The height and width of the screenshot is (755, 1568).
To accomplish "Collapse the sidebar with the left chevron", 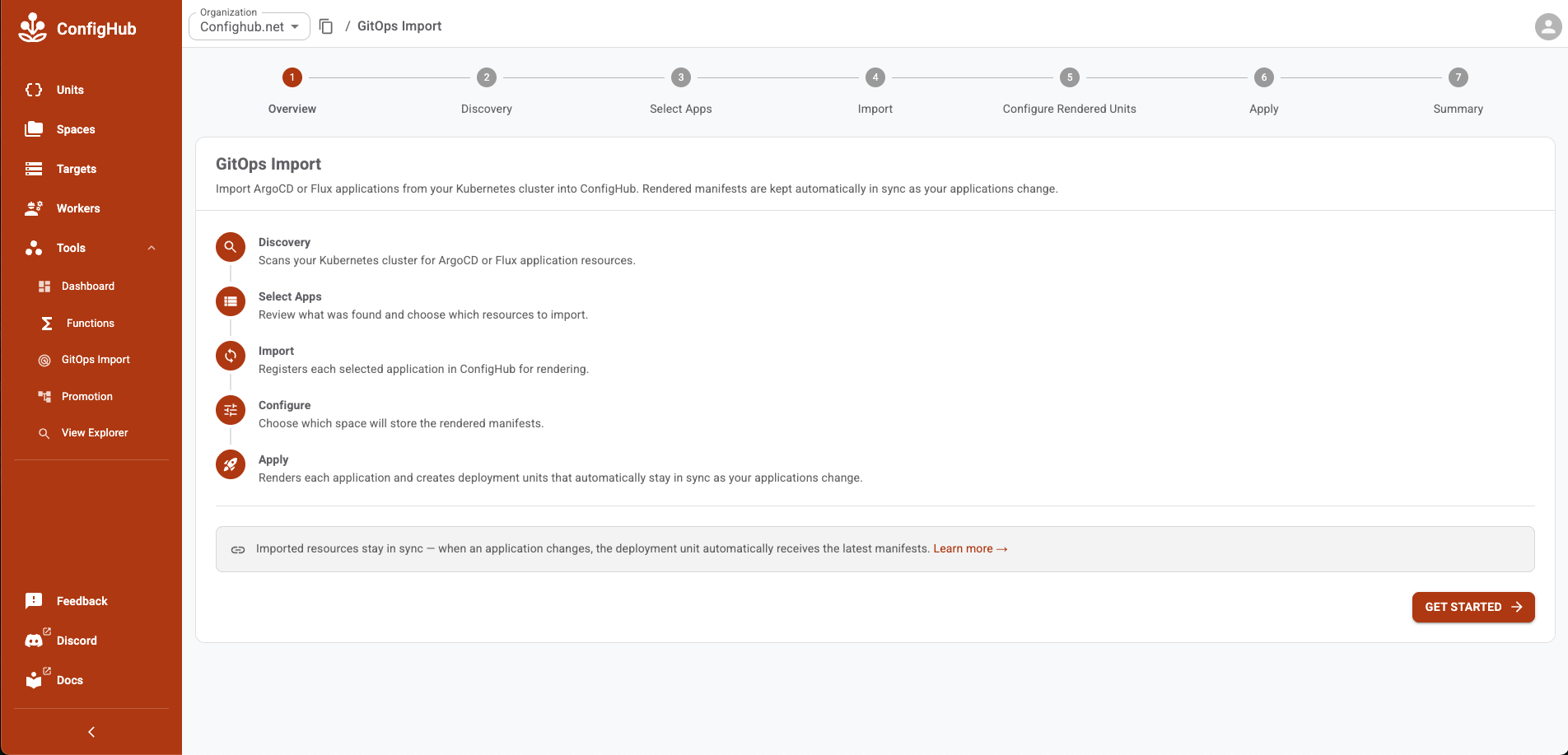I will tap(91, 732).
